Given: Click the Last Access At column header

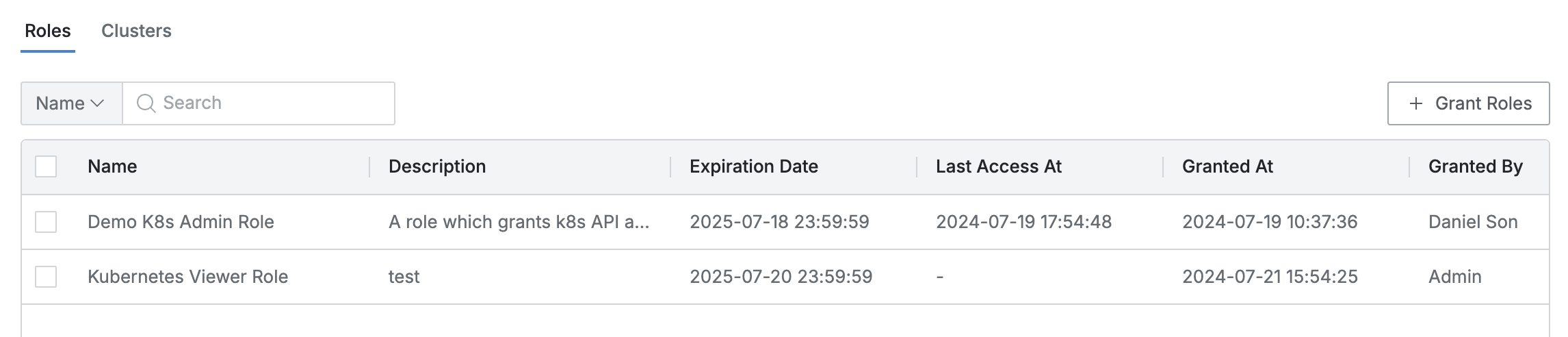Looking at the screenshot, I should click(x=998, y=166).
